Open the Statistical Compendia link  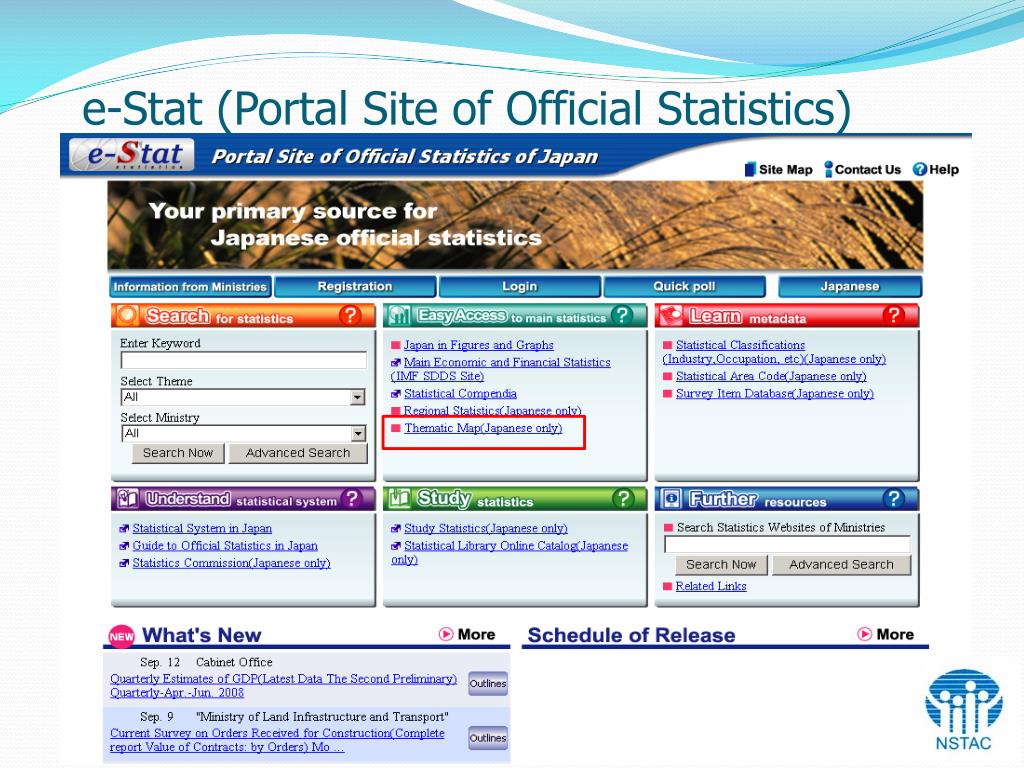(x=460, y=394)
